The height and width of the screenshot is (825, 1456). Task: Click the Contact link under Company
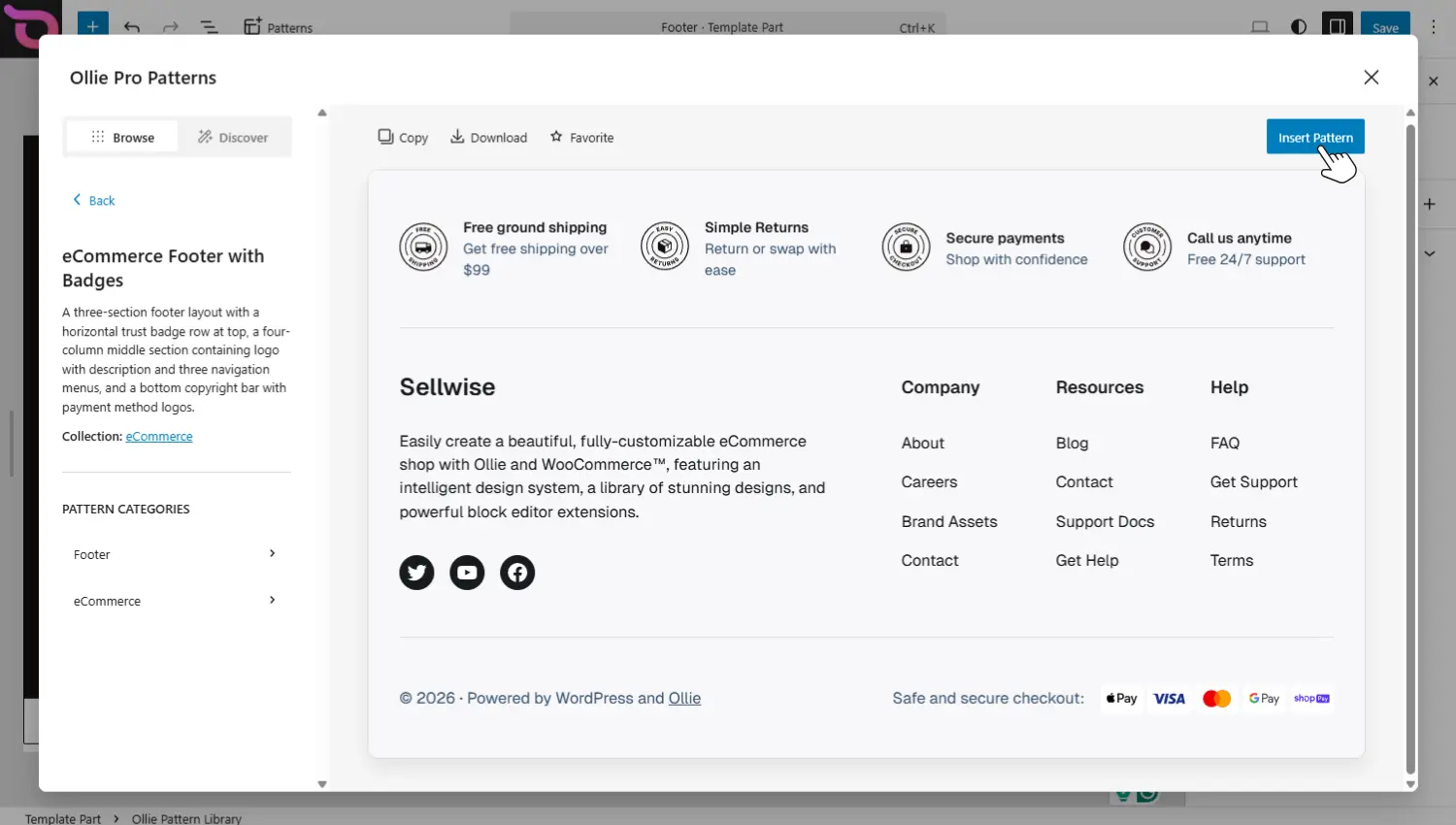coord(930,560)
